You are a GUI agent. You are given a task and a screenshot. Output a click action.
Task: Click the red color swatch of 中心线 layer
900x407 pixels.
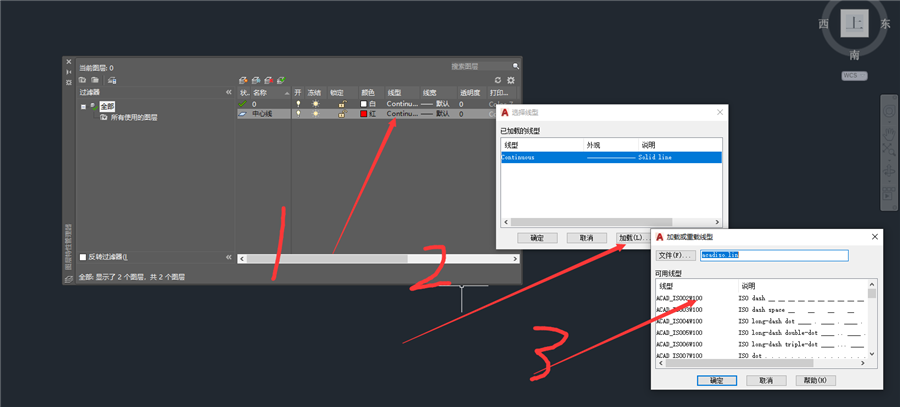pyautogui.click(x=364, y=114)
